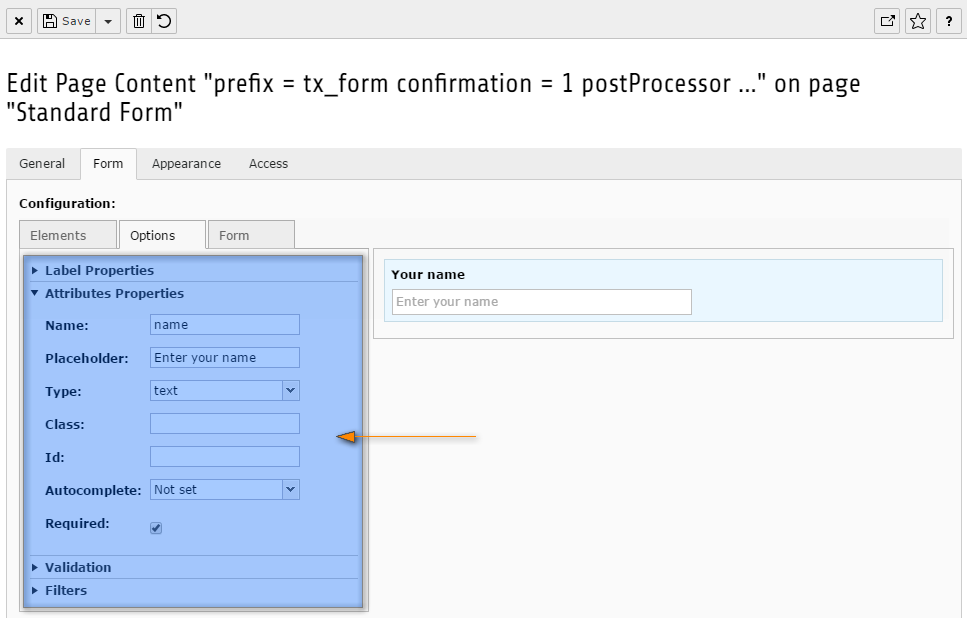The height and width of the screenshot is (618, 967).
Task: Open the Save options dropdown arrow
Action: pyautogui.click(x=108, y=22)
